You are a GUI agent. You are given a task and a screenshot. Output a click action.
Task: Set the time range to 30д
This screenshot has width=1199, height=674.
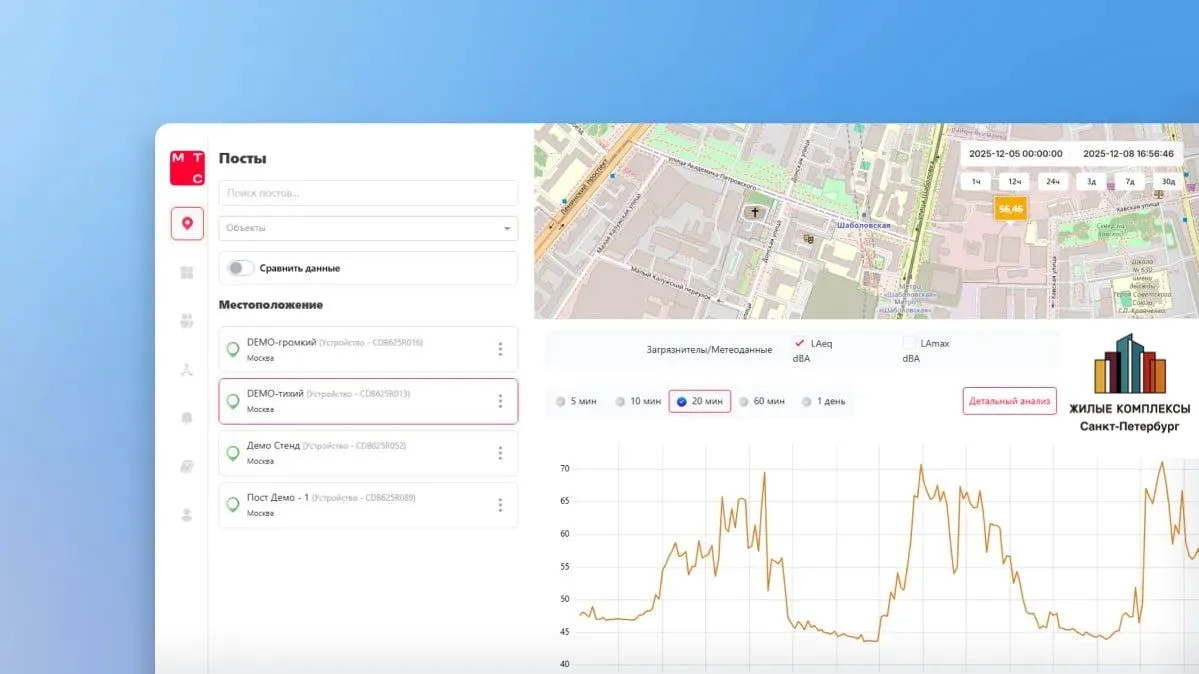point(1168,181)
